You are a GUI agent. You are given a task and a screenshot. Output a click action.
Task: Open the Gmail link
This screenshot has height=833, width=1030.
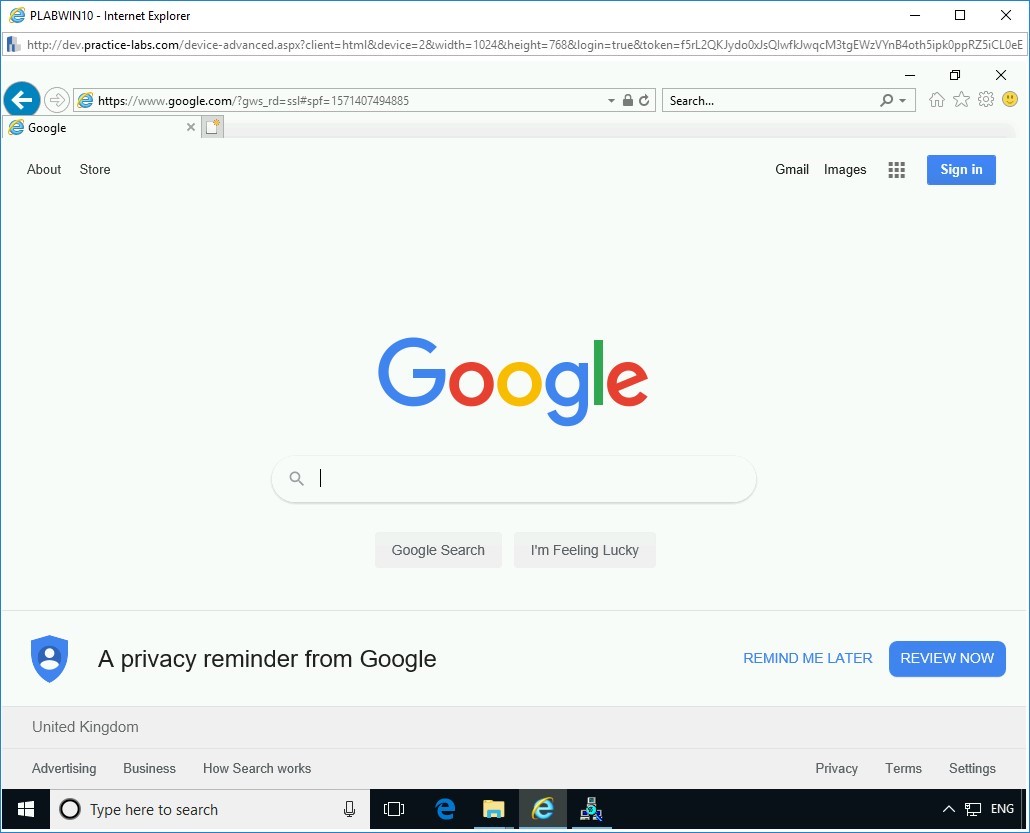pyautogui.click(x=792, y=169)
